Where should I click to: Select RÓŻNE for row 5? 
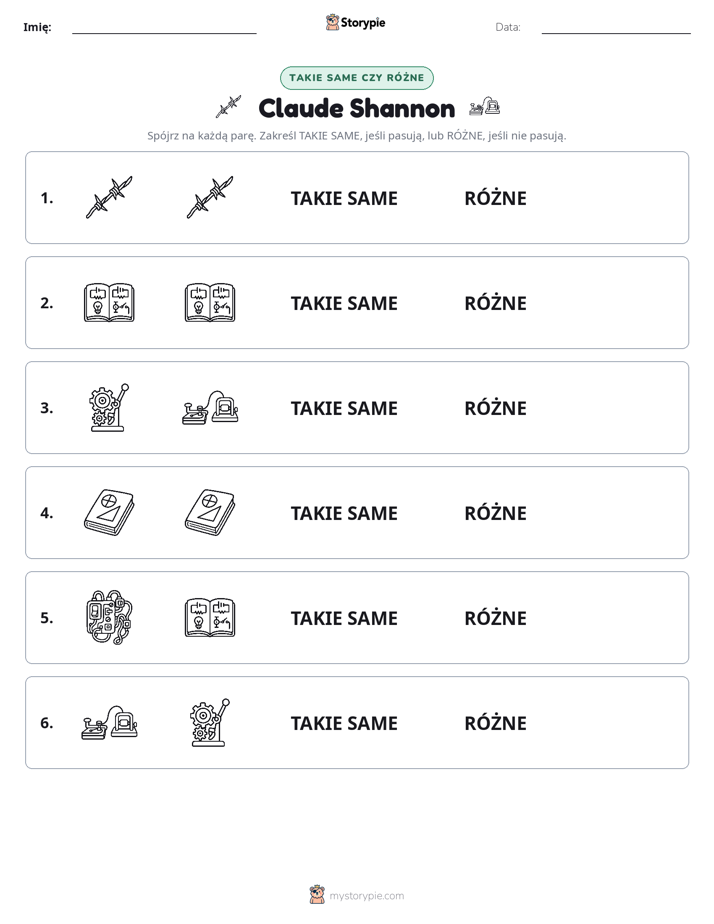[495, 617]
